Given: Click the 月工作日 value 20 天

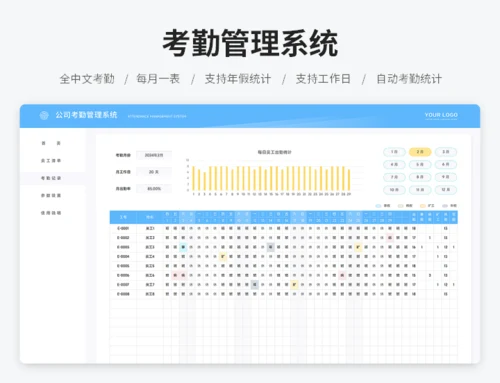Looking at the screenshot, I should click(x=154, y=172).
